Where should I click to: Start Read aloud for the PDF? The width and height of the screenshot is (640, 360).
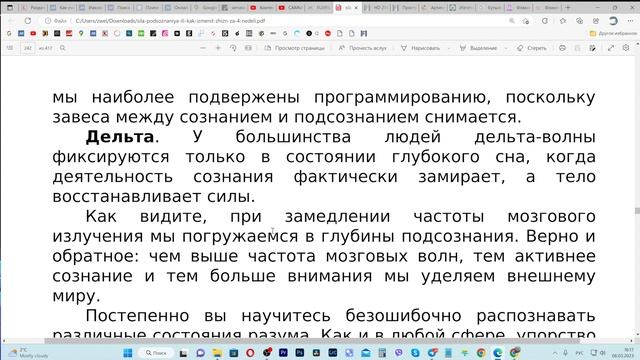pos(362,48)
